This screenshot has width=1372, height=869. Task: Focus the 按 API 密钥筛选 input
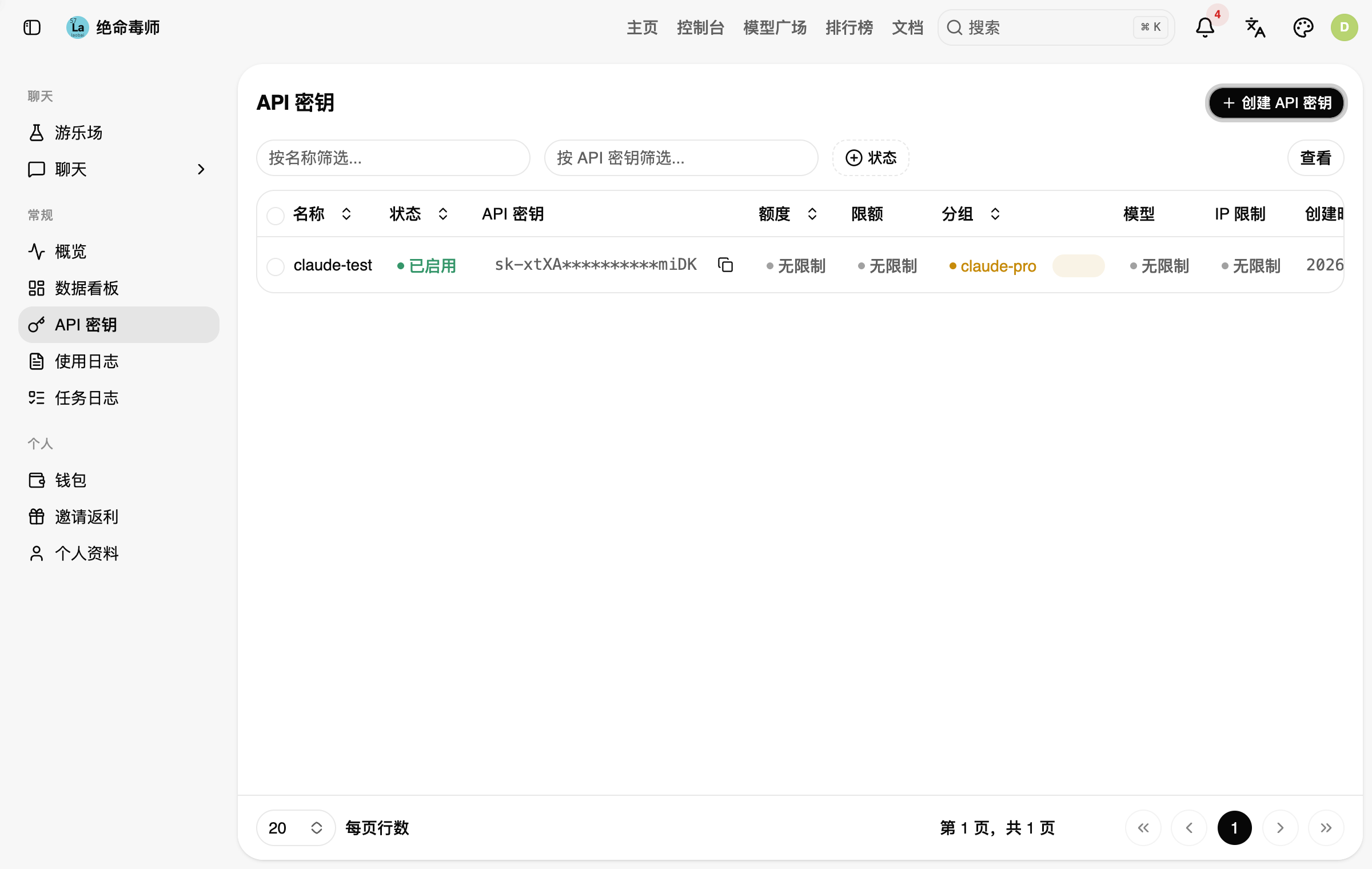point(681,158)
